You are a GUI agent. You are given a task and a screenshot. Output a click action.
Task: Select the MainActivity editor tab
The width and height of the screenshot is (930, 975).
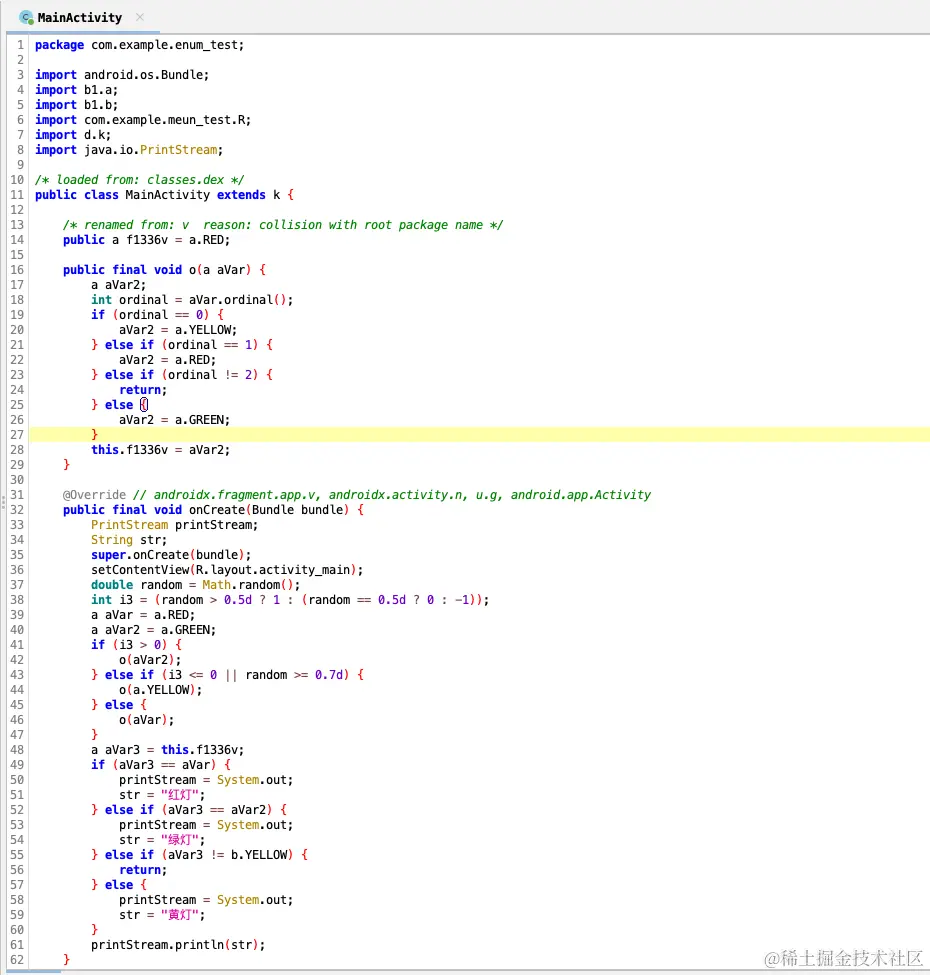[80, 17]
